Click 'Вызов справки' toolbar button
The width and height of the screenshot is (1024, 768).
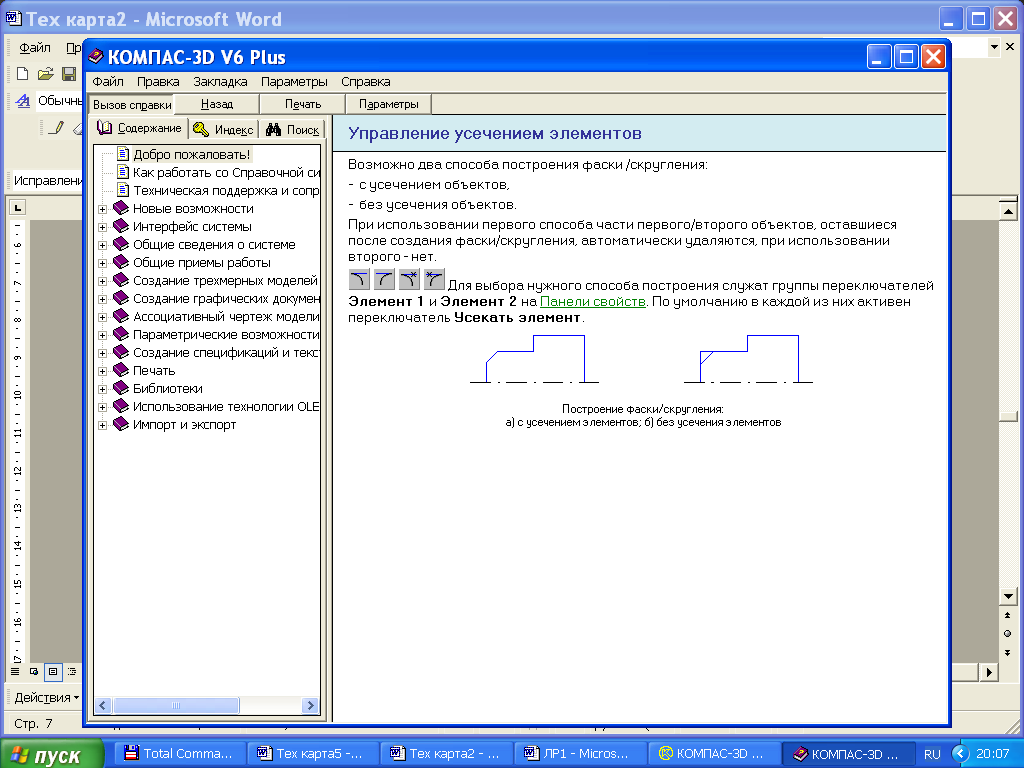pos(132,104)
